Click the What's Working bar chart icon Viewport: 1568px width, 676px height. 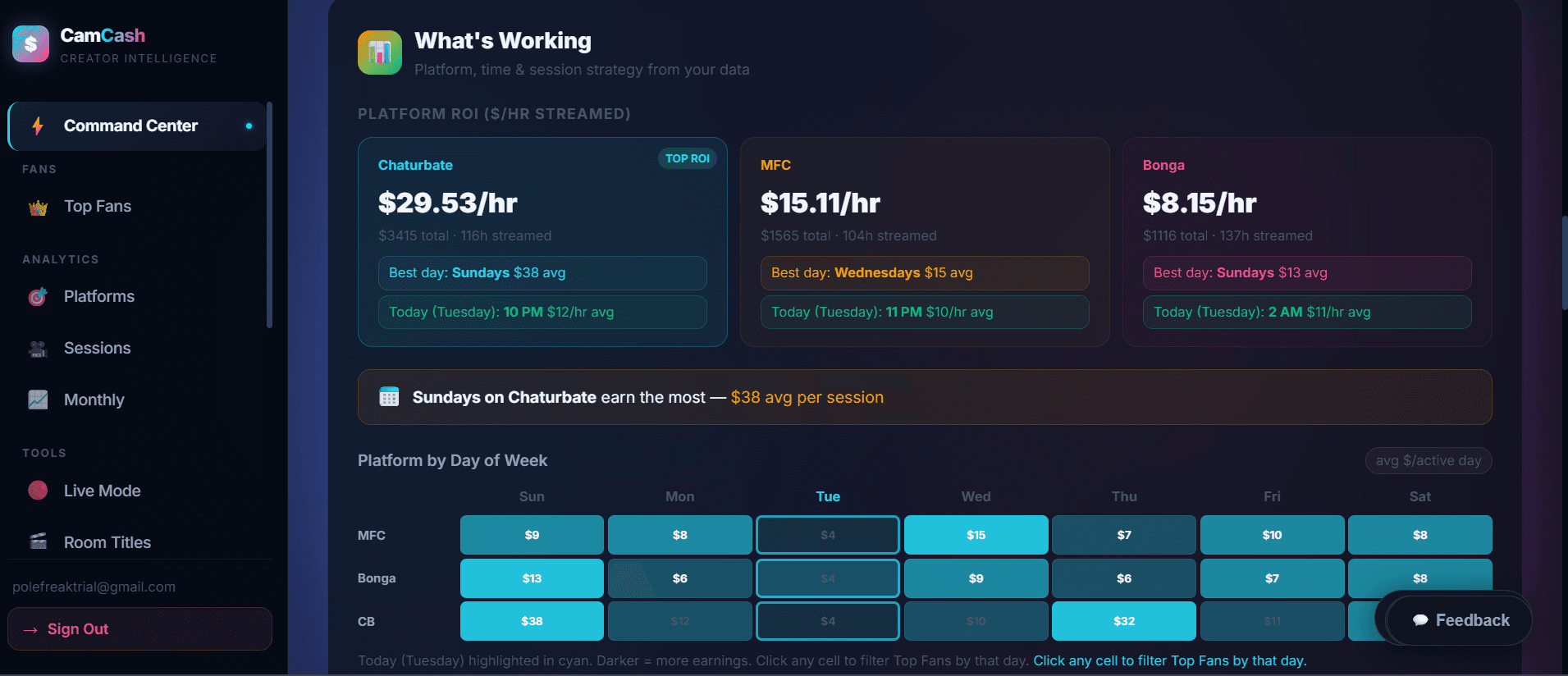380,53
